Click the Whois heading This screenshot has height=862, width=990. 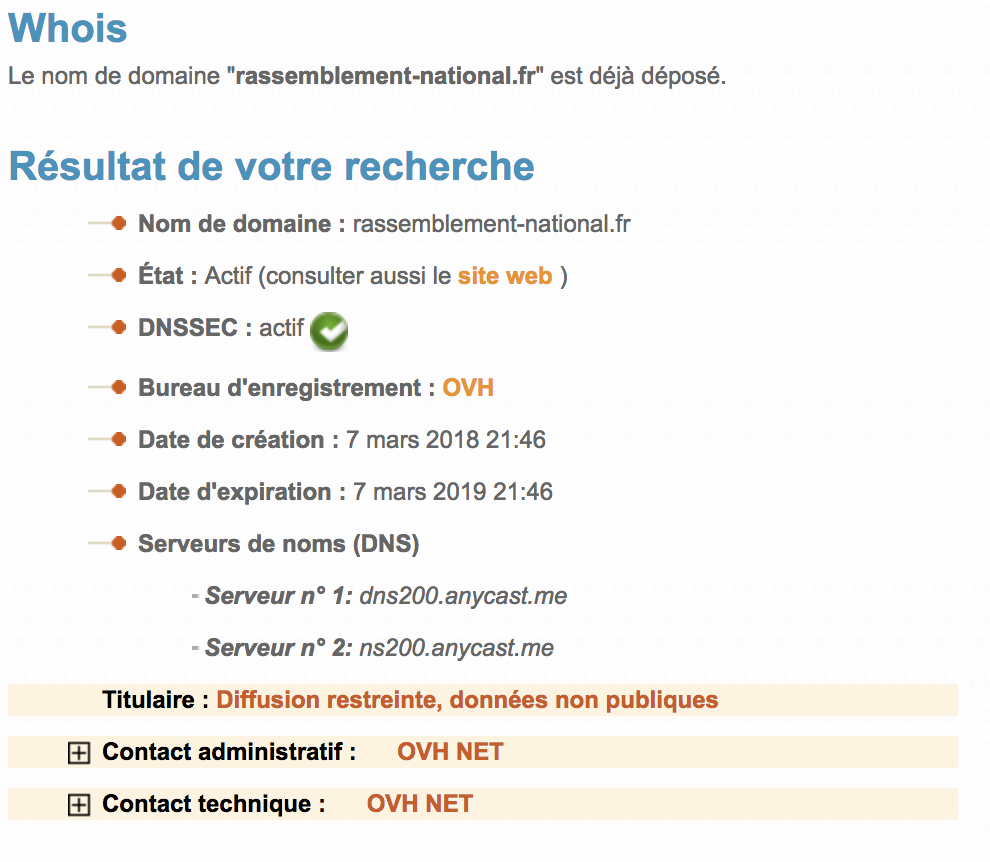click(x=68, y=28)
